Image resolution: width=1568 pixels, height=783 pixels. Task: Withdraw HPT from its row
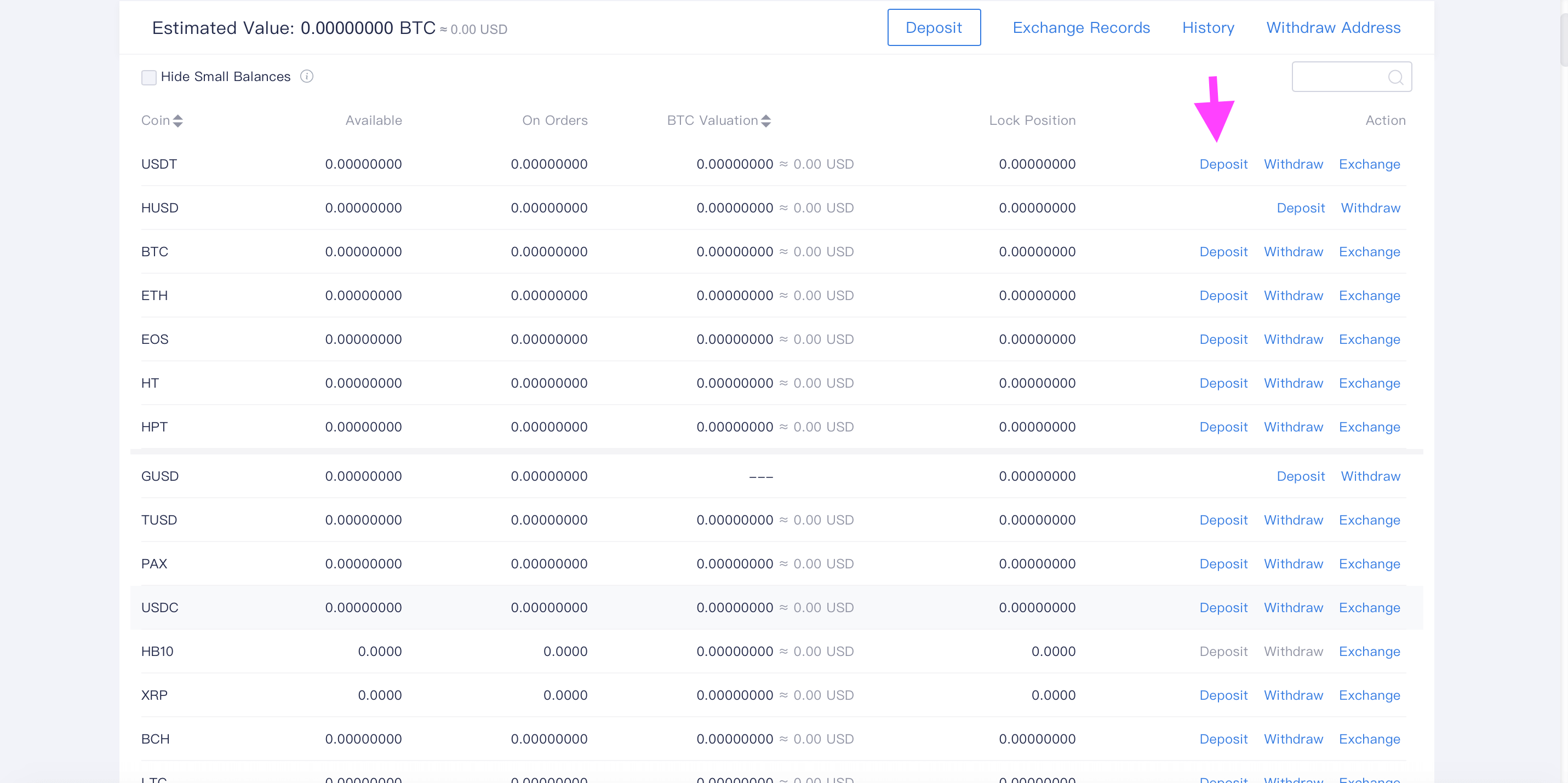click(1293, 427)
